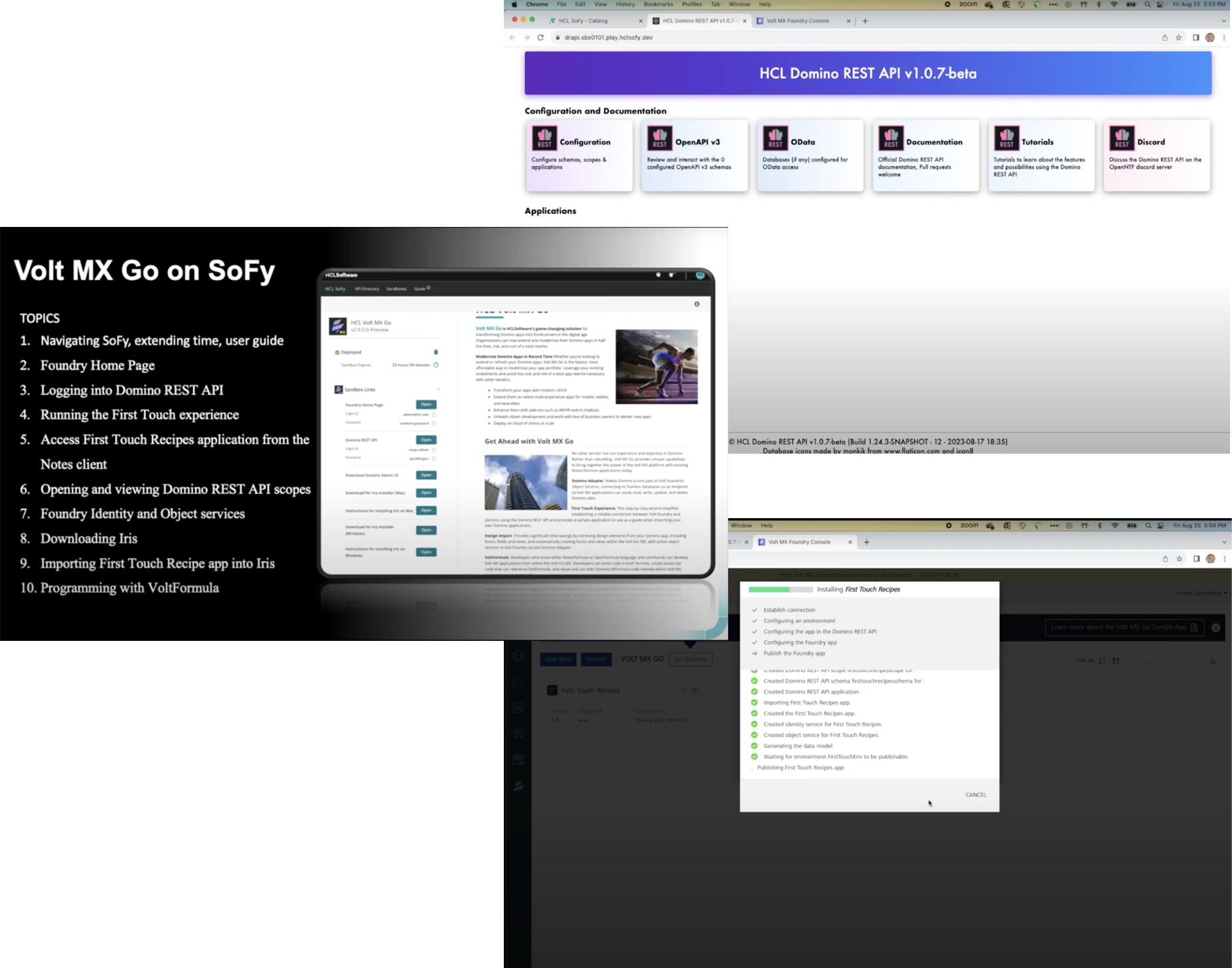The height and width of the screenshot is (968, 1232).
Task: Click Learn more about the Volt MX Go Sample App
Action: (x=1124, y=628)
